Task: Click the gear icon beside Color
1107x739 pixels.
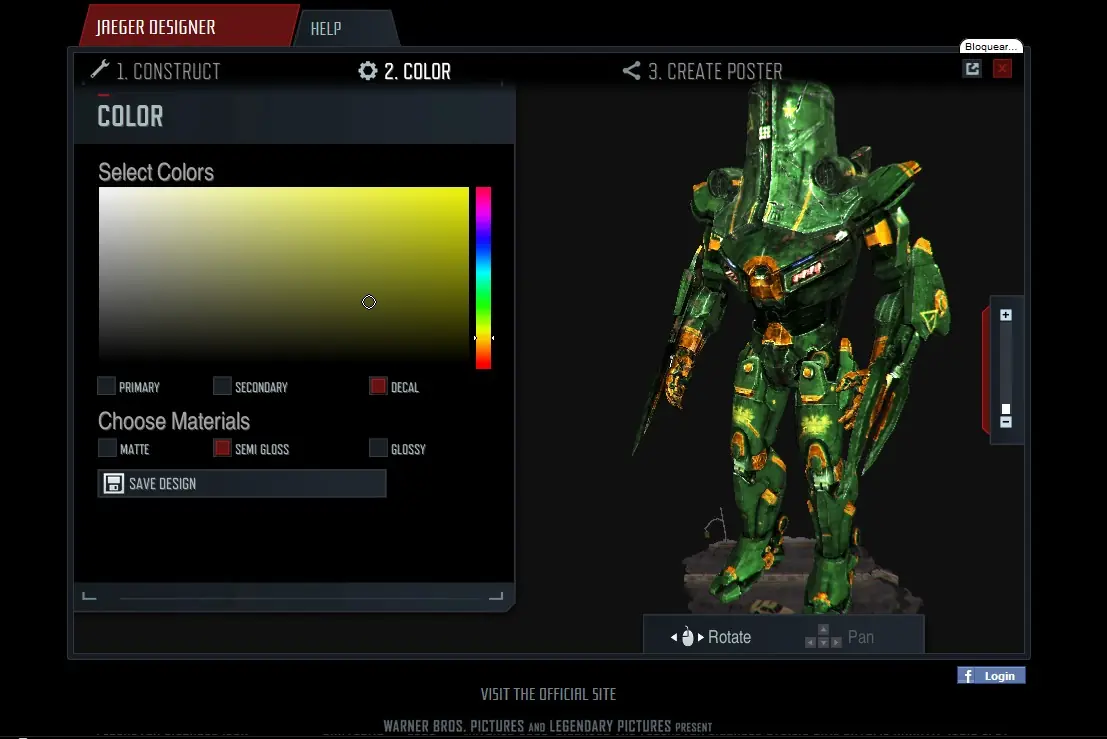Action: point(368,70)
